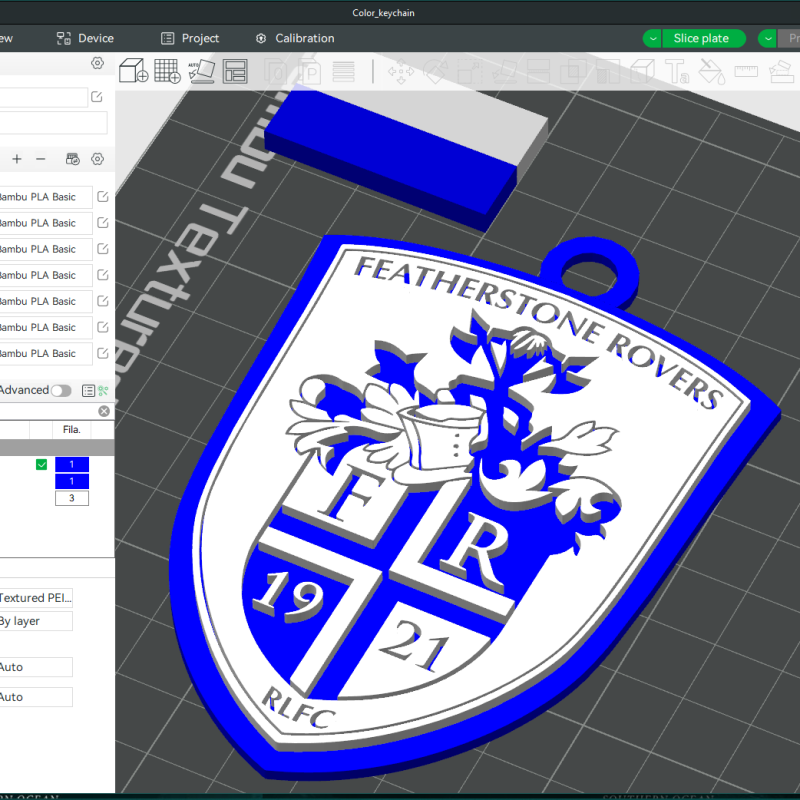Open the process presets list icon
Image resolution: width=800 pixels, height=800 pixels.
[88, 391]
